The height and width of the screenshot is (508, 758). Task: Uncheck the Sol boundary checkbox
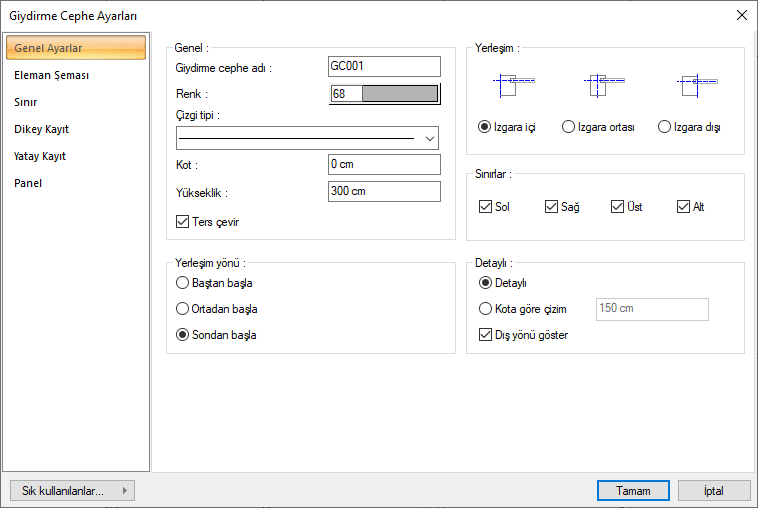pyautogui.click(x=485, y=207)
